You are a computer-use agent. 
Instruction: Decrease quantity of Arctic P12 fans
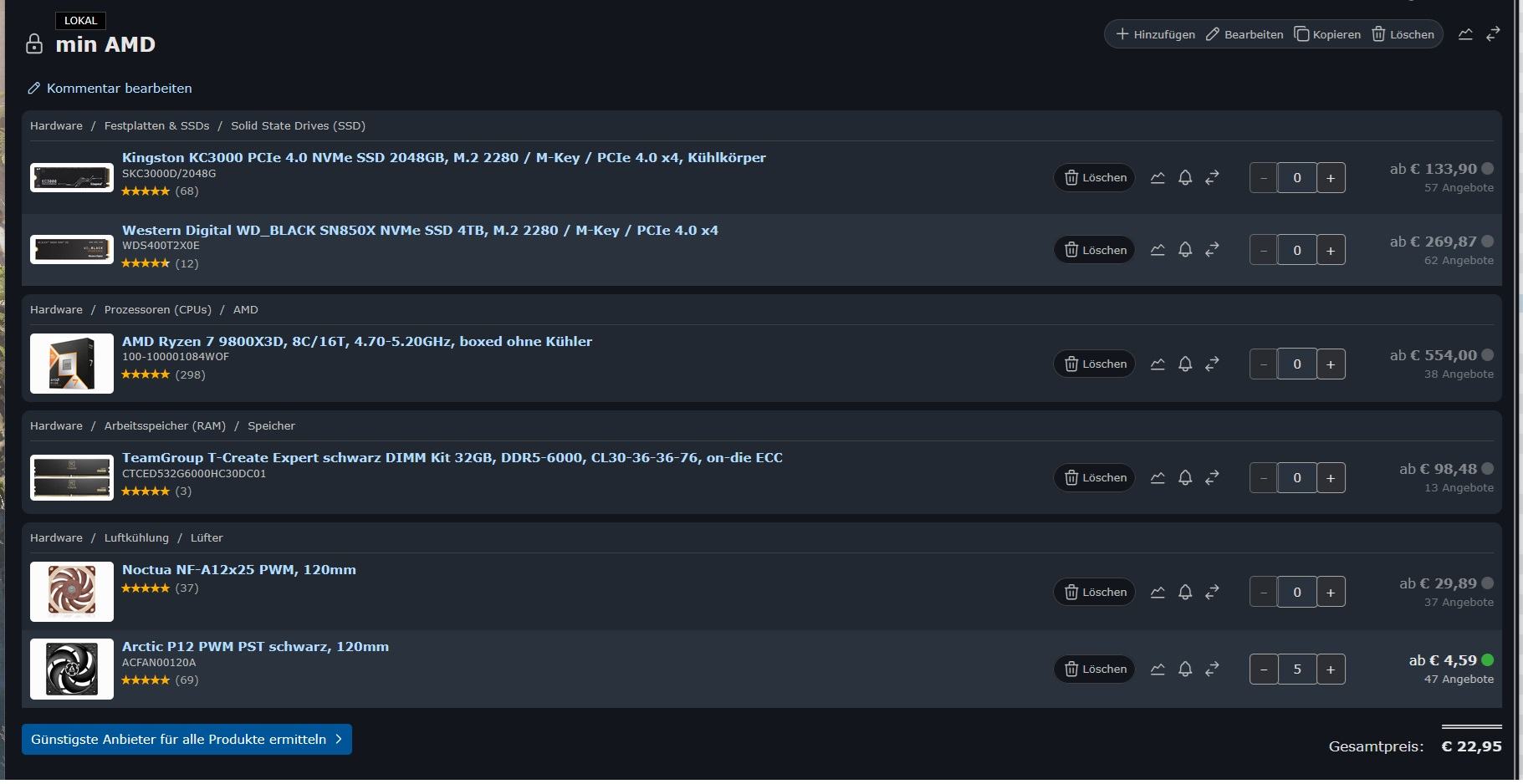coord(1264,669)
